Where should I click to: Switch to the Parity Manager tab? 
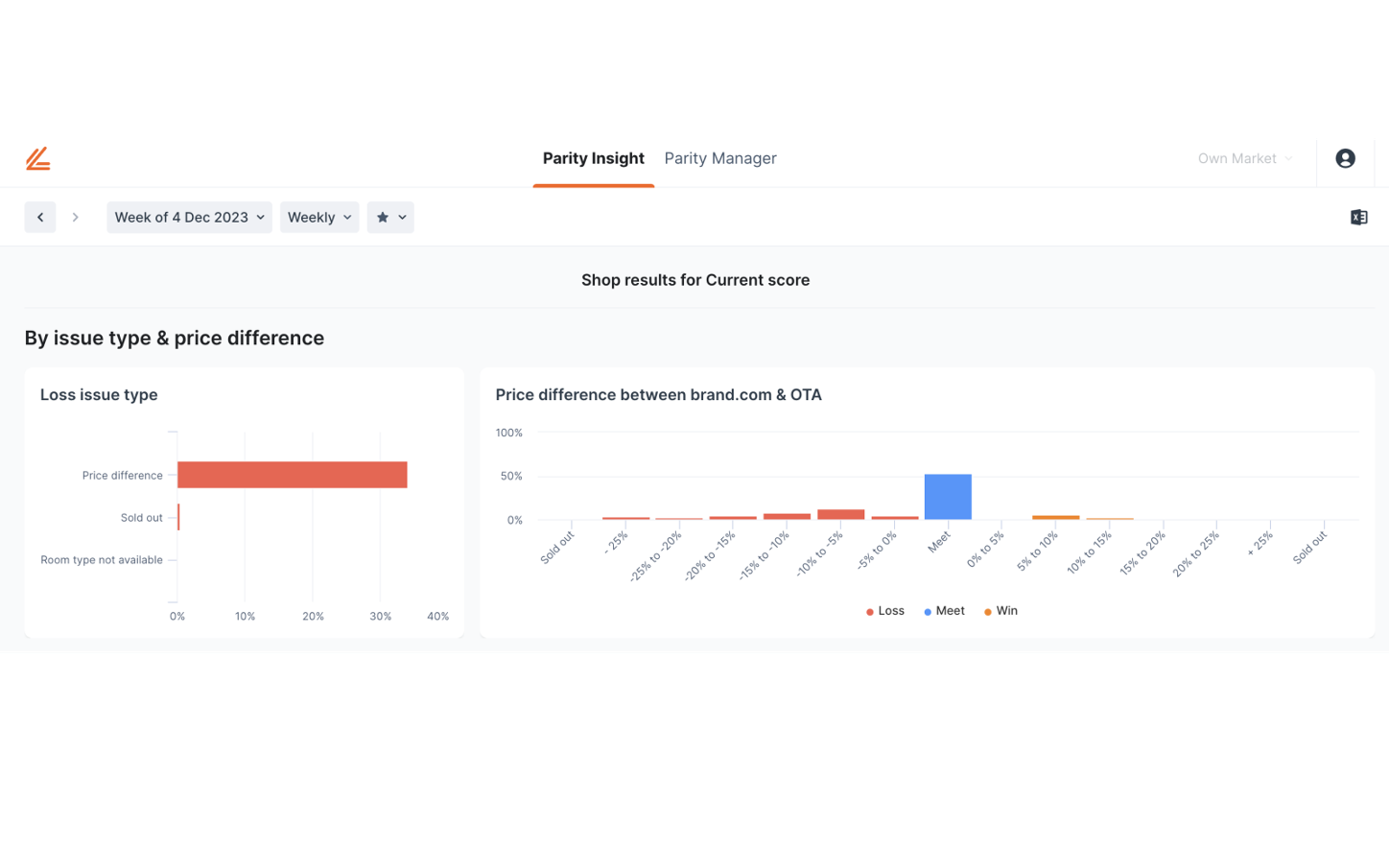point(720,159)
